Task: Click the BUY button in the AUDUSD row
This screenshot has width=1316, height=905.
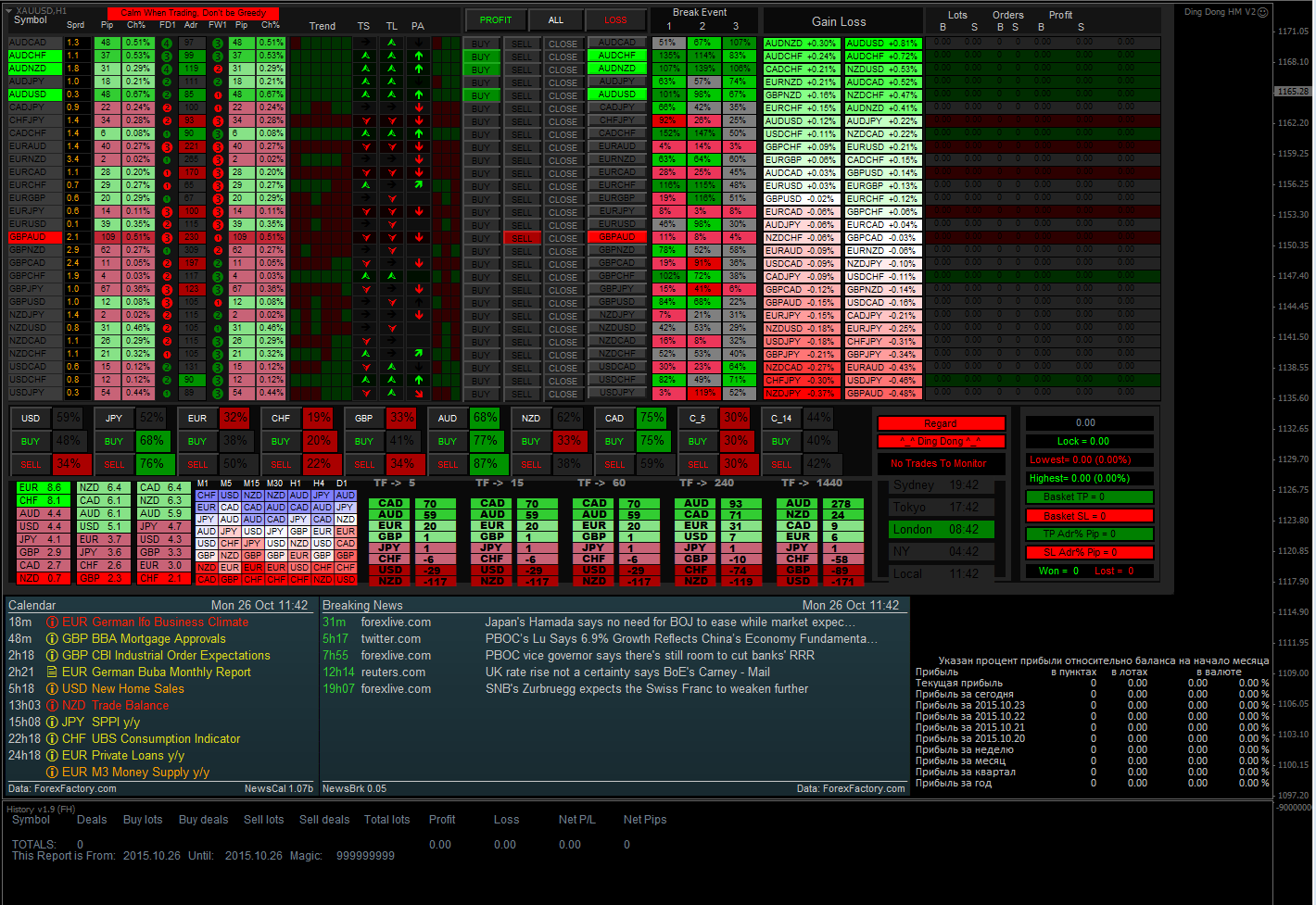Action: (x=481, y=95)
